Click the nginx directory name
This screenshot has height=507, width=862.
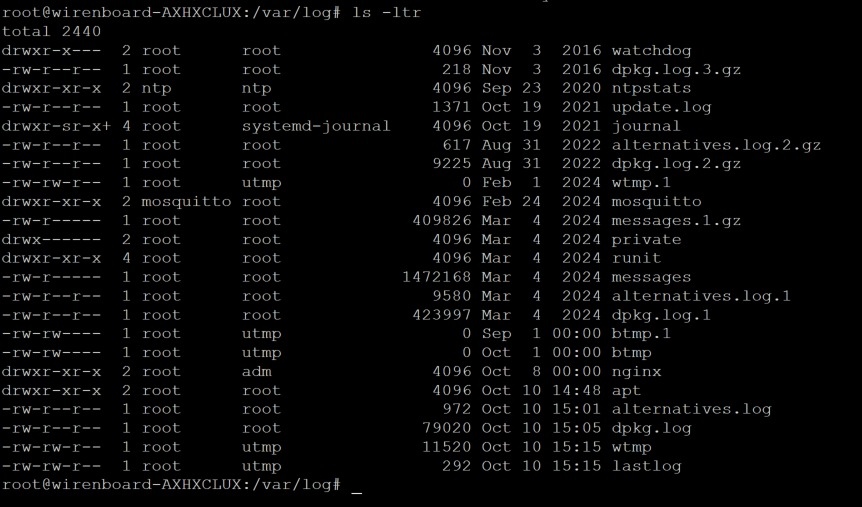(636, 372)
